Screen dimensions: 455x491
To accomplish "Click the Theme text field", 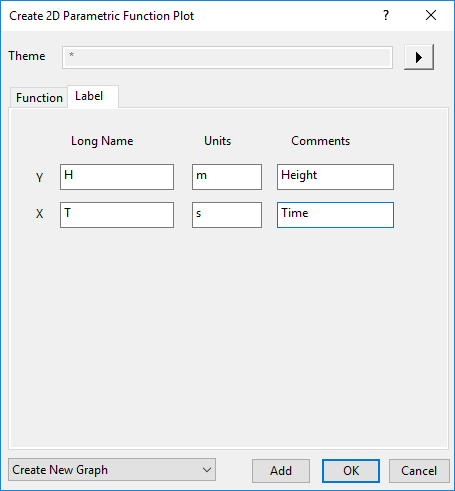I will [227, 58].
